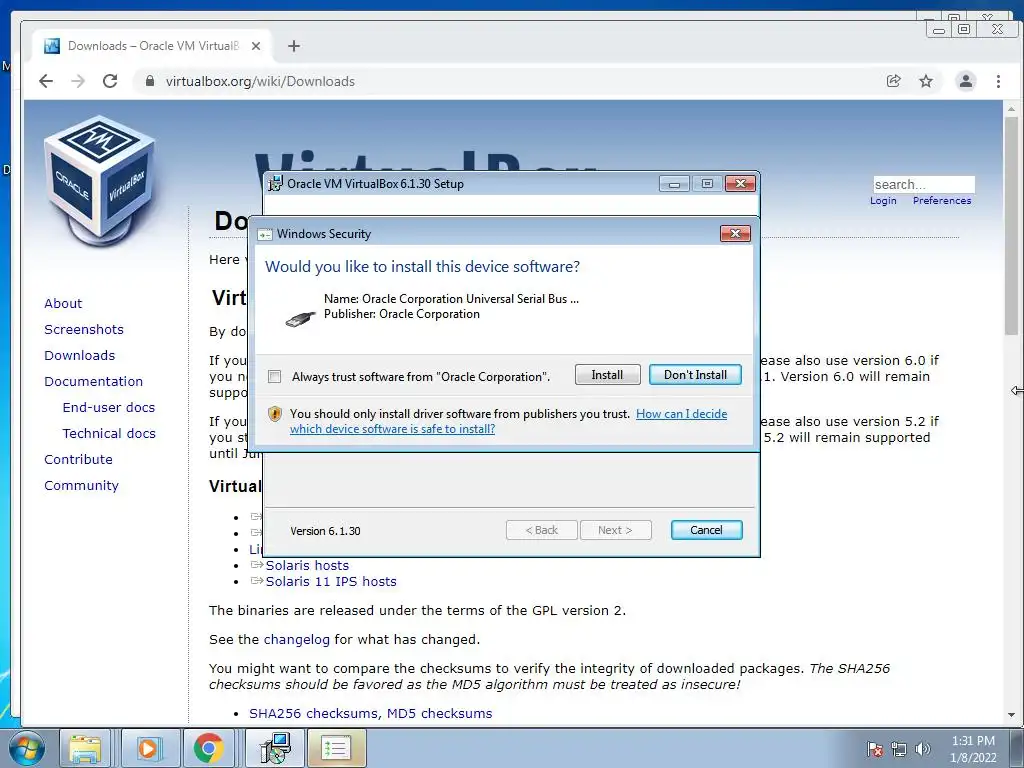Viewport: 1024px width, 768px height.
Task: Click the shield warning icon in Windows Security
Action: [275, 413]
